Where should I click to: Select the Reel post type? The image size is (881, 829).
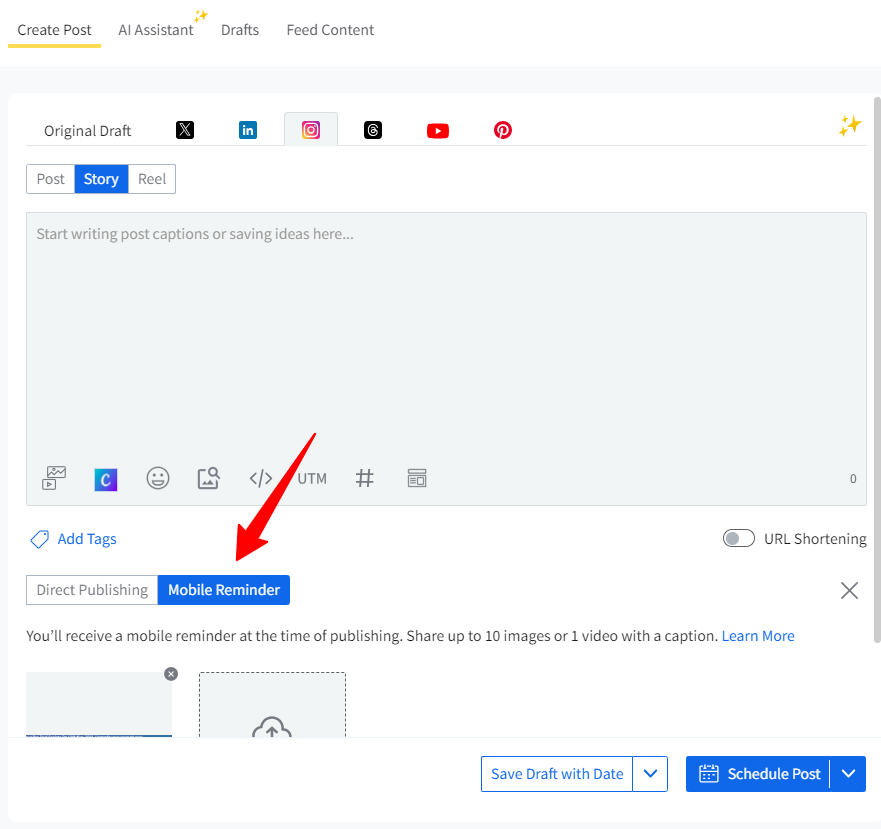tap(152, 179)
